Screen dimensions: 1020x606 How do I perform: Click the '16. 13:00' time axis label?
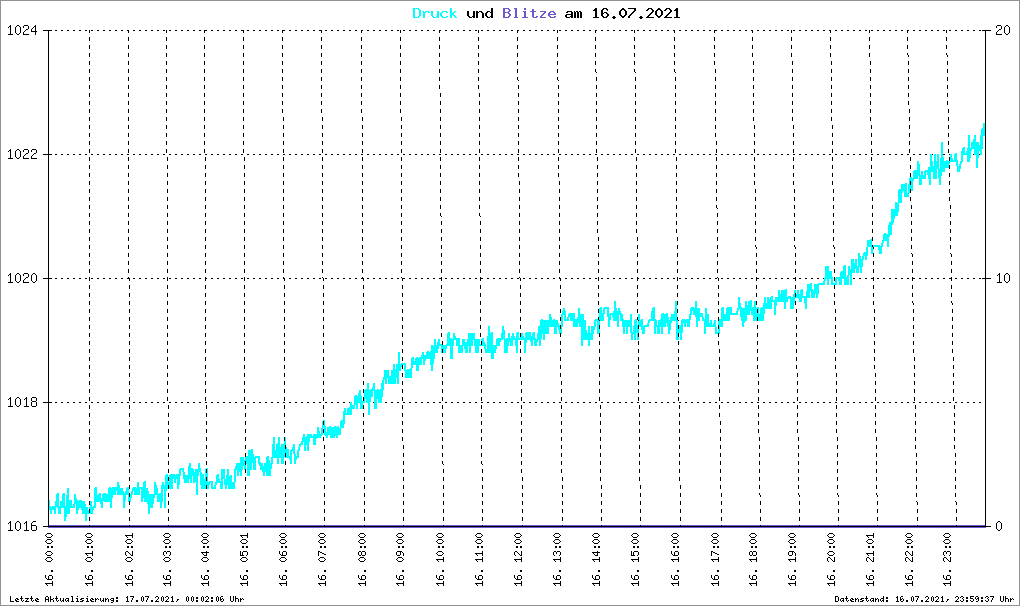pos(558,559)
